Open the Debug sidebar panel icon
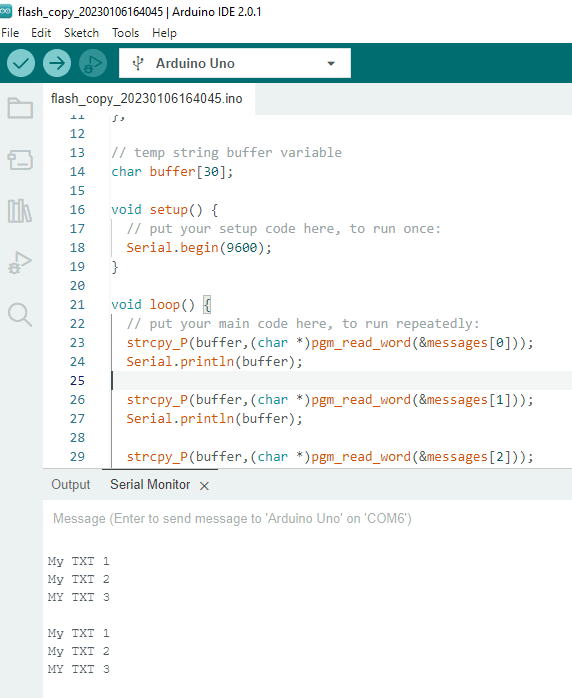 tap(20, 263)
